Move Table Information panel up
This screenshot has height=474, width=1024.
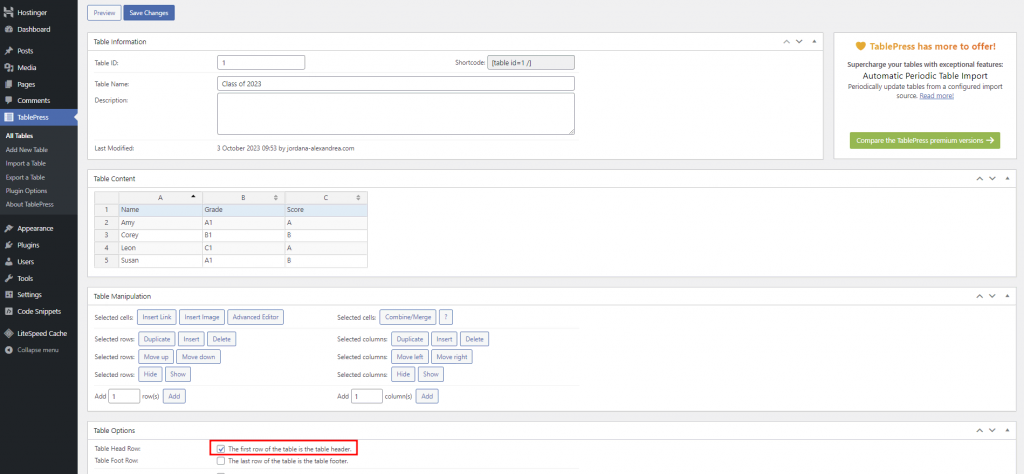pos(787,41)
